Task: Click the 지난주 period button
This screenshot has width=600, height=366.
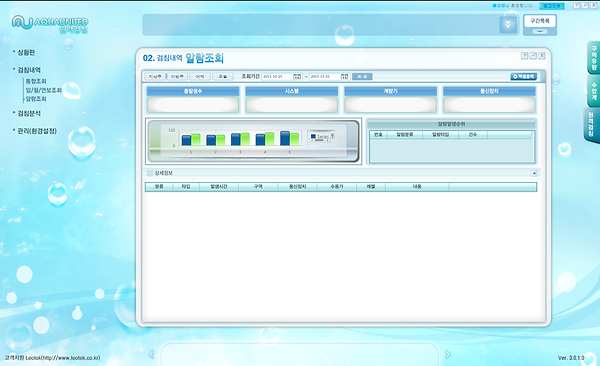Action: pos(155,77)
